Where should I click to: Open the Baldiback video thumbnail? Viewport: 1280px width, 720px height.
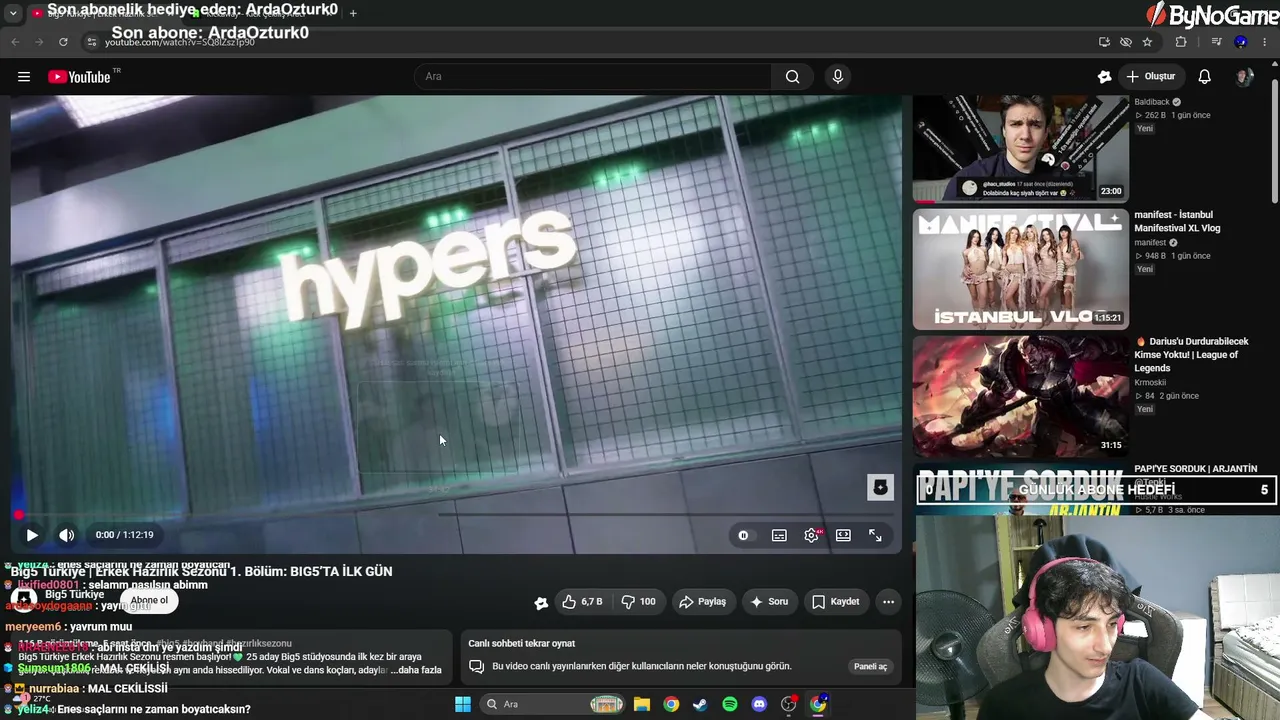click(x=1020, y=148)
